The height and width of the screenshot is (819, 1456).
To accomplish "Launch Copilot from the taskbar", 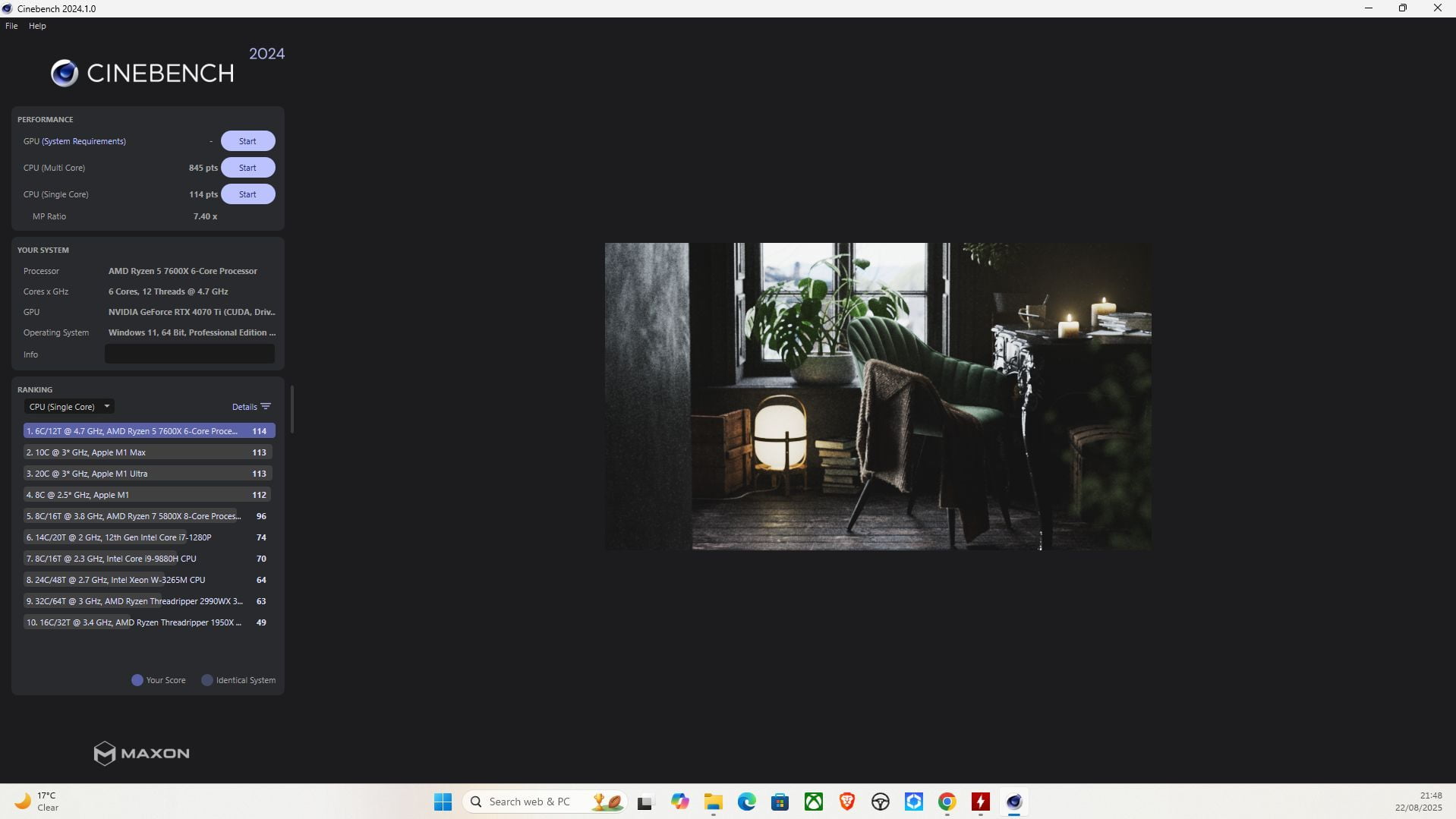I will [x=679, y=802].
